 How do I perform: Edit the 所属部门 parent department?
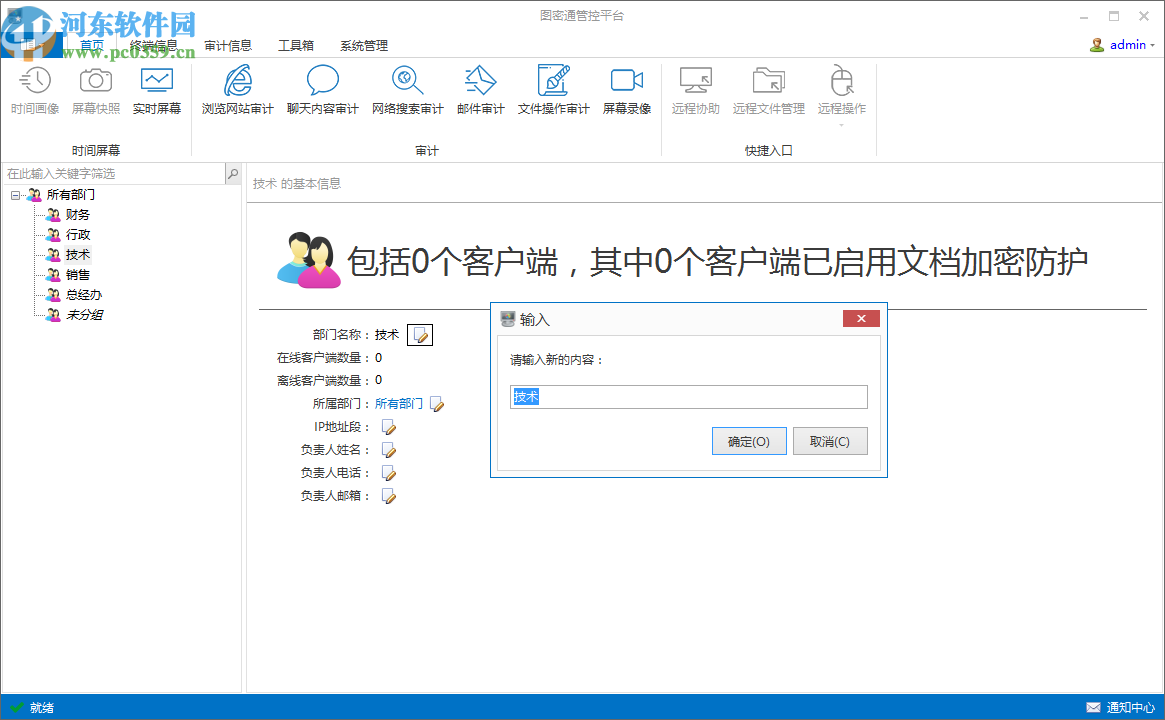[x=437, y=403]
